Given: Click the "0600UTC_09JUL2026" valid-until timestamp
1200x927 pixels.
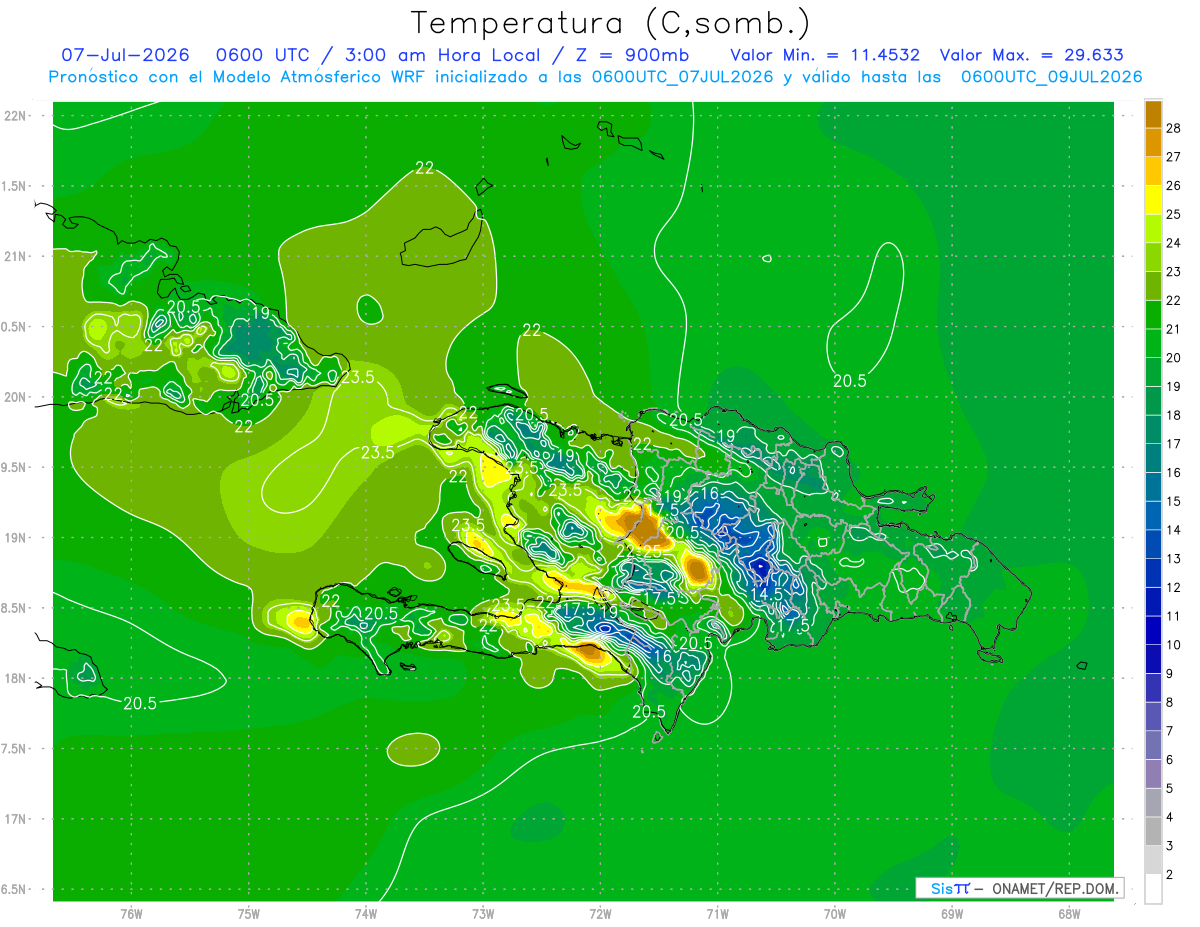Looking at the screenshot, I should (1051, 77).
